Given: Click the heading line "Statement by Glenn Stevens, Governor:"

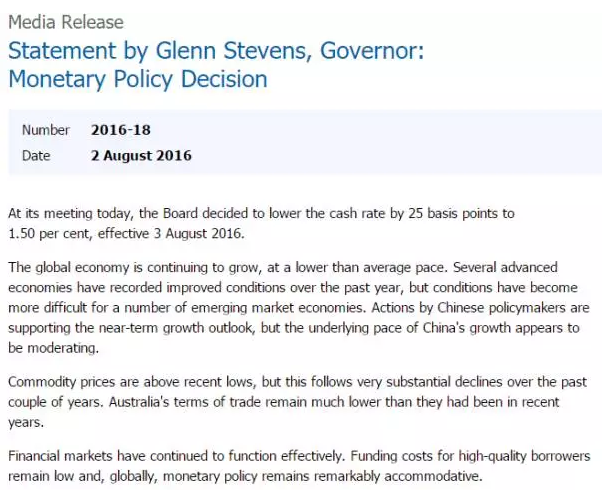Looking at the screenshot, I should (216, 51).
